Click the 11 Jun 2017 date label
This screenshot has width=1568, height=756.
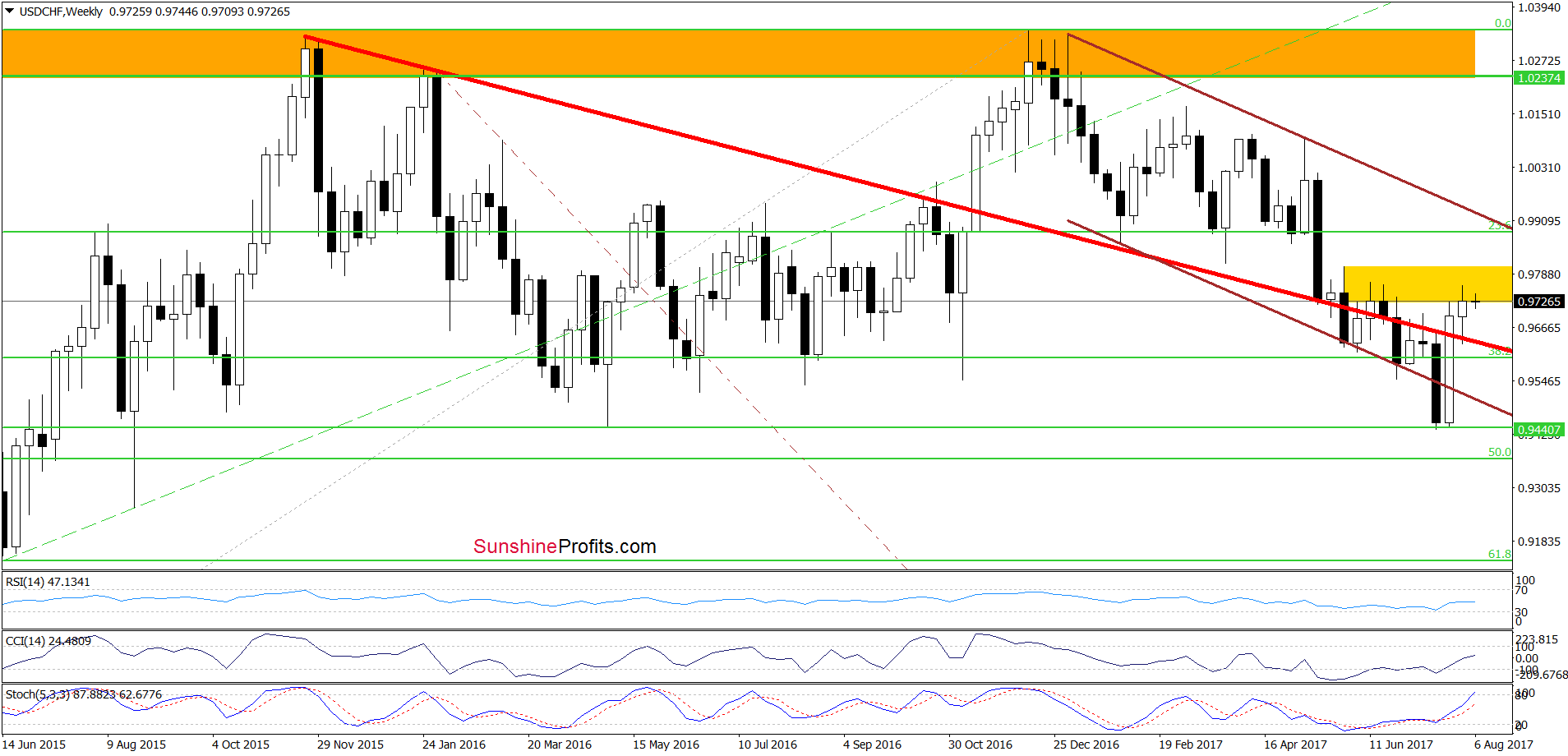(1400, 744)
